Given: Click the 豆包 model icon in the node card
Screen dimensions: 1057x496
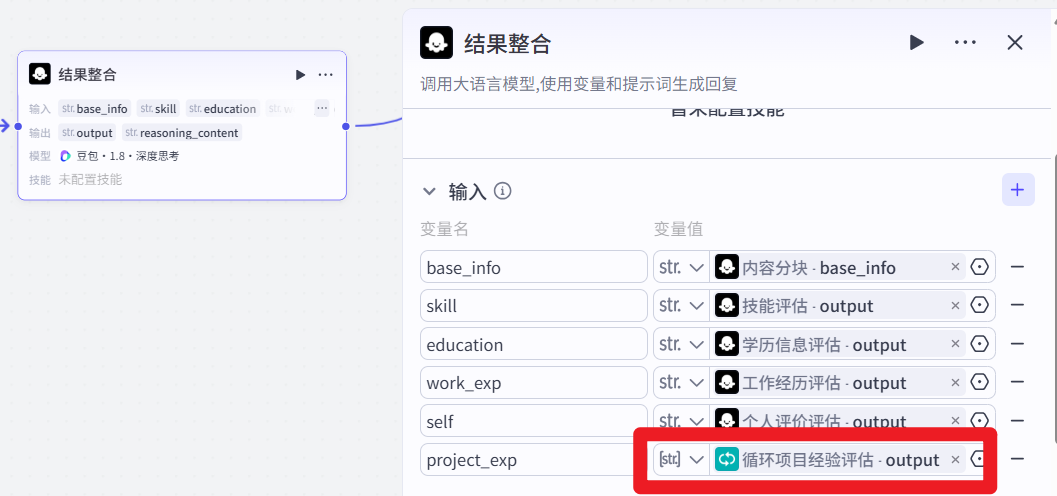Looking at the screenshot, I should 65,156.
